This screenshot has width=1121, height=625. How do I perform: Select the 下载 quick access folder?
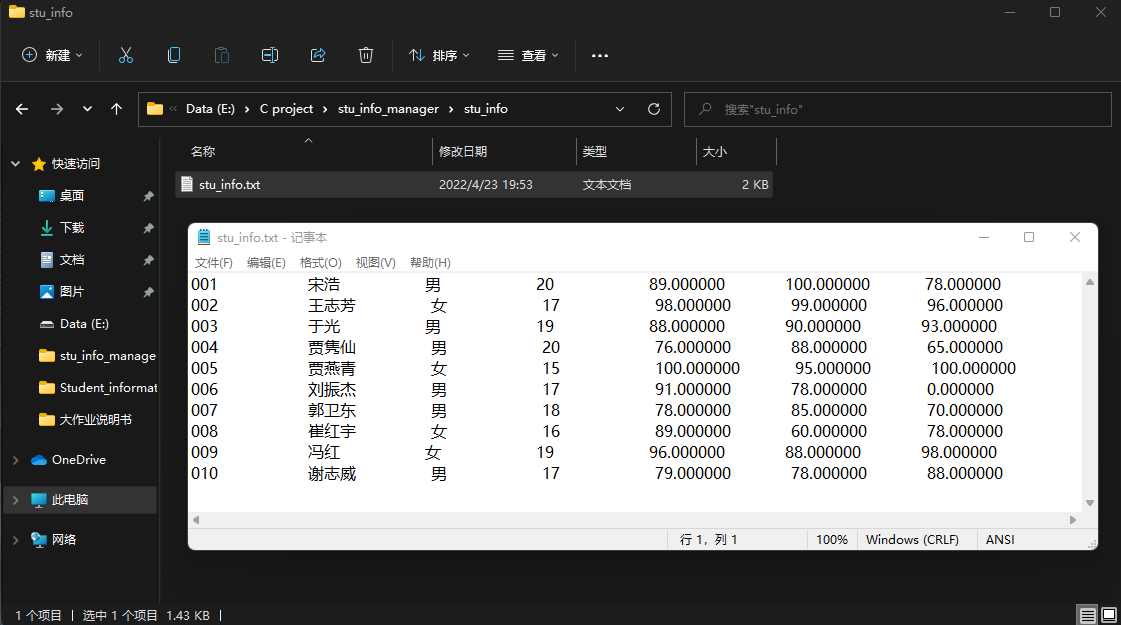72,228
